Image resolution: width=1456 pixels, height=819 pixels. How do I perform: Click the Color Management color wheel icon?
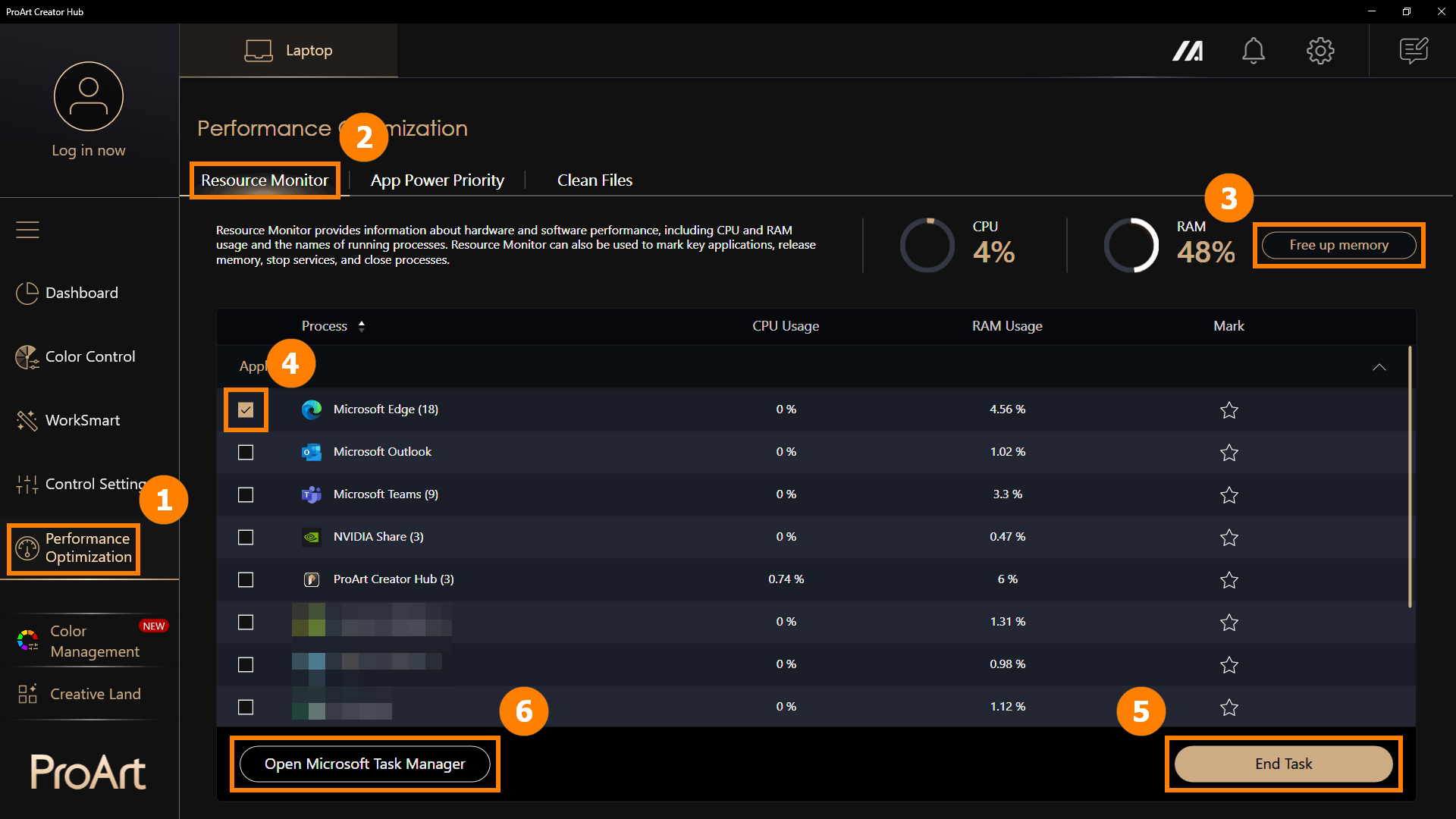click(x=28, y=641)
